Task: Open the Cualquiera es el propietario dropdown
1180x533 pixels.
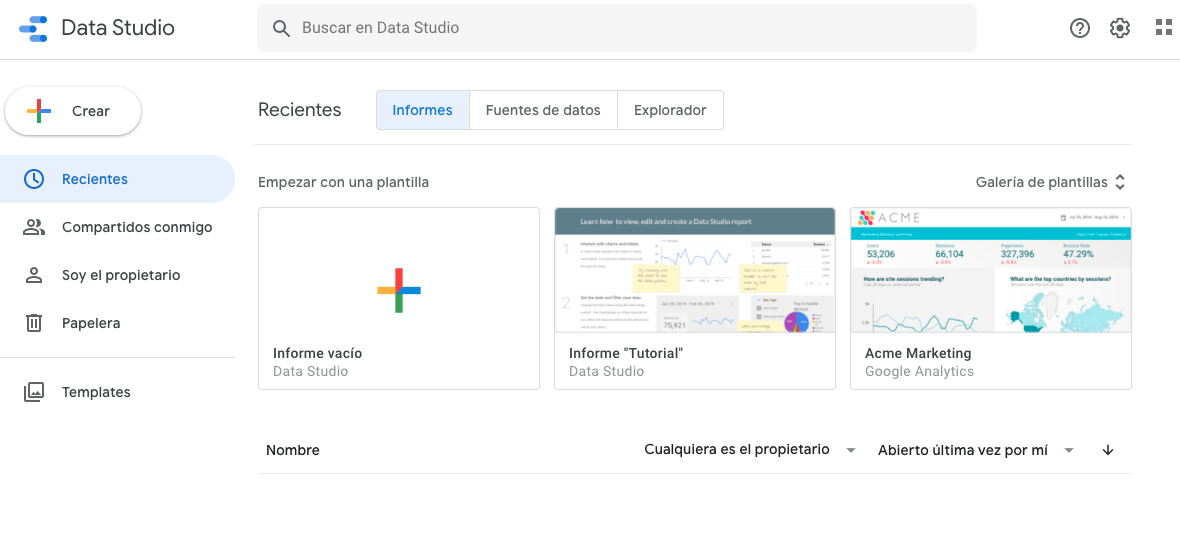Action: click(x=750, y=450)
